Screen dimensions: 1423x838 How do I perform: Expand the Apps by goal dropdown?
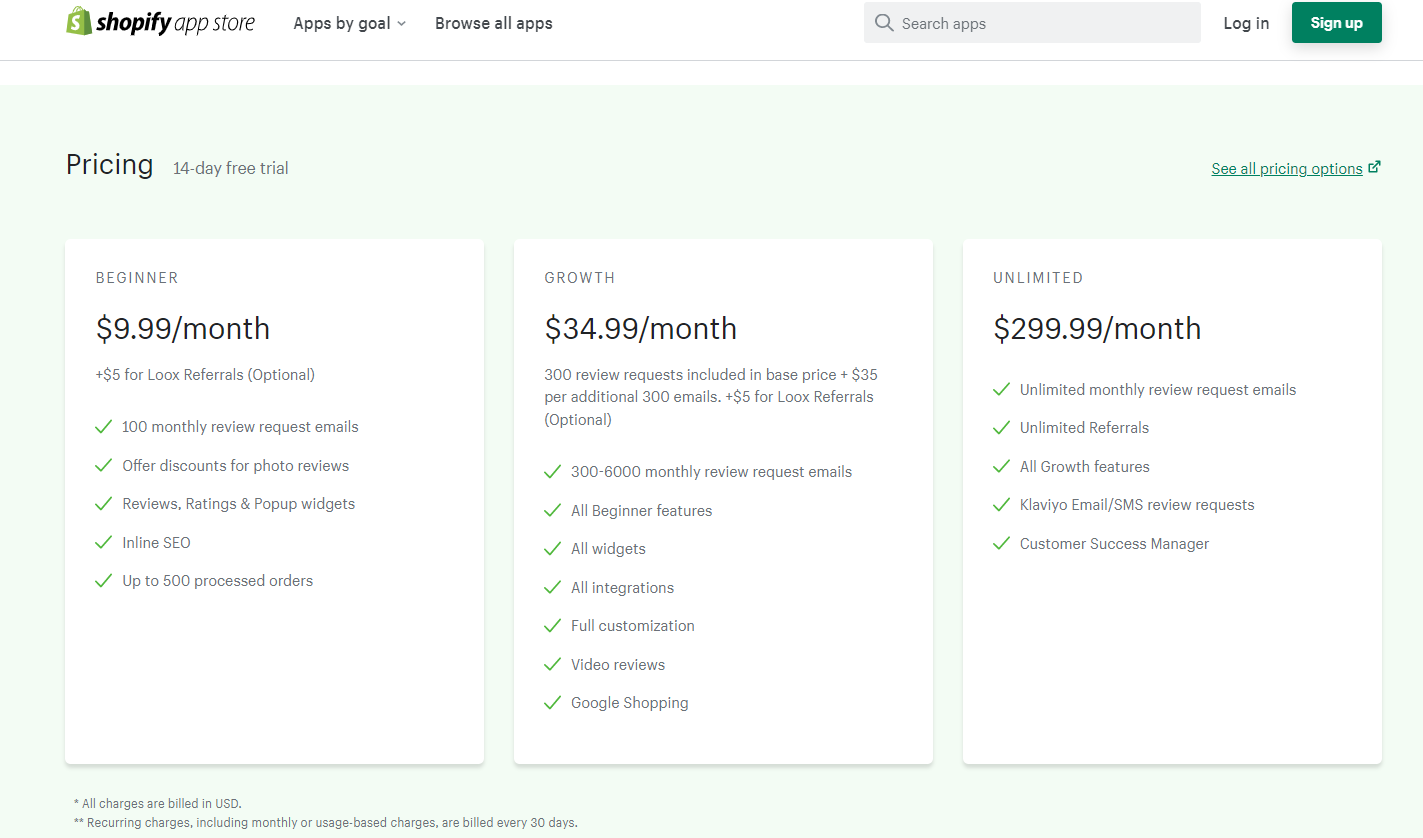pyautogui.click(x=342, y=23)
